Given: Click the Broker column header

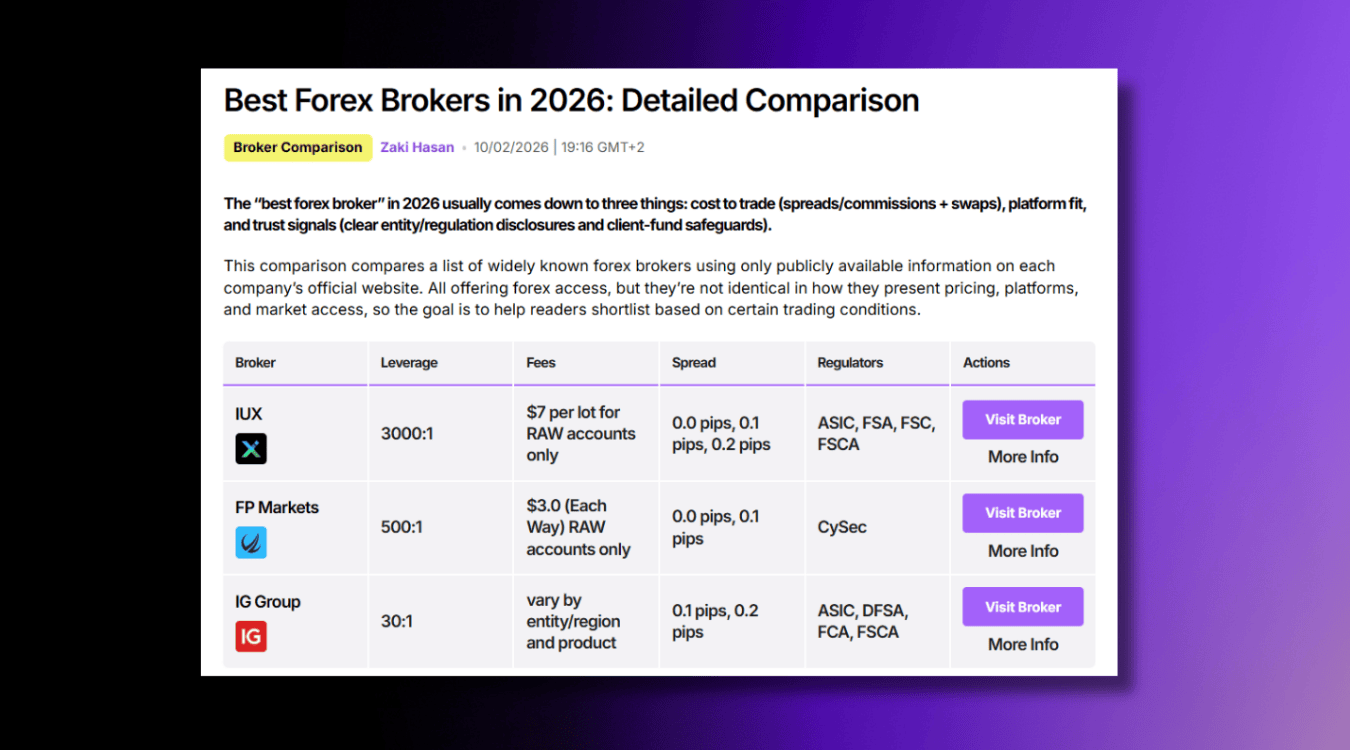Looking at the screenshot, I should [x=255, y=362].
